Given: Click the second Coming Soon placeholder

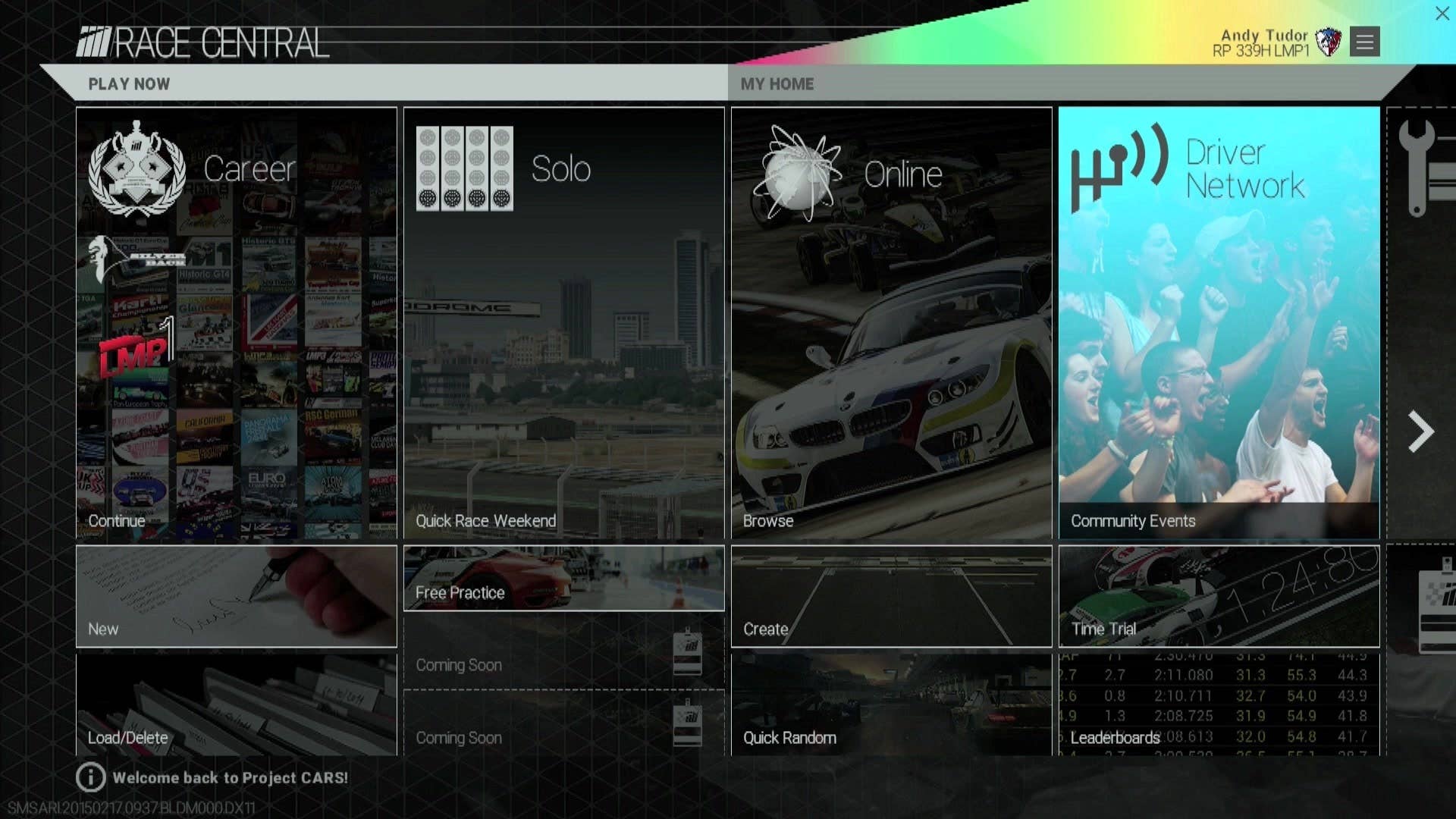Looking at the screenshot, I should (x=563, y=723).
